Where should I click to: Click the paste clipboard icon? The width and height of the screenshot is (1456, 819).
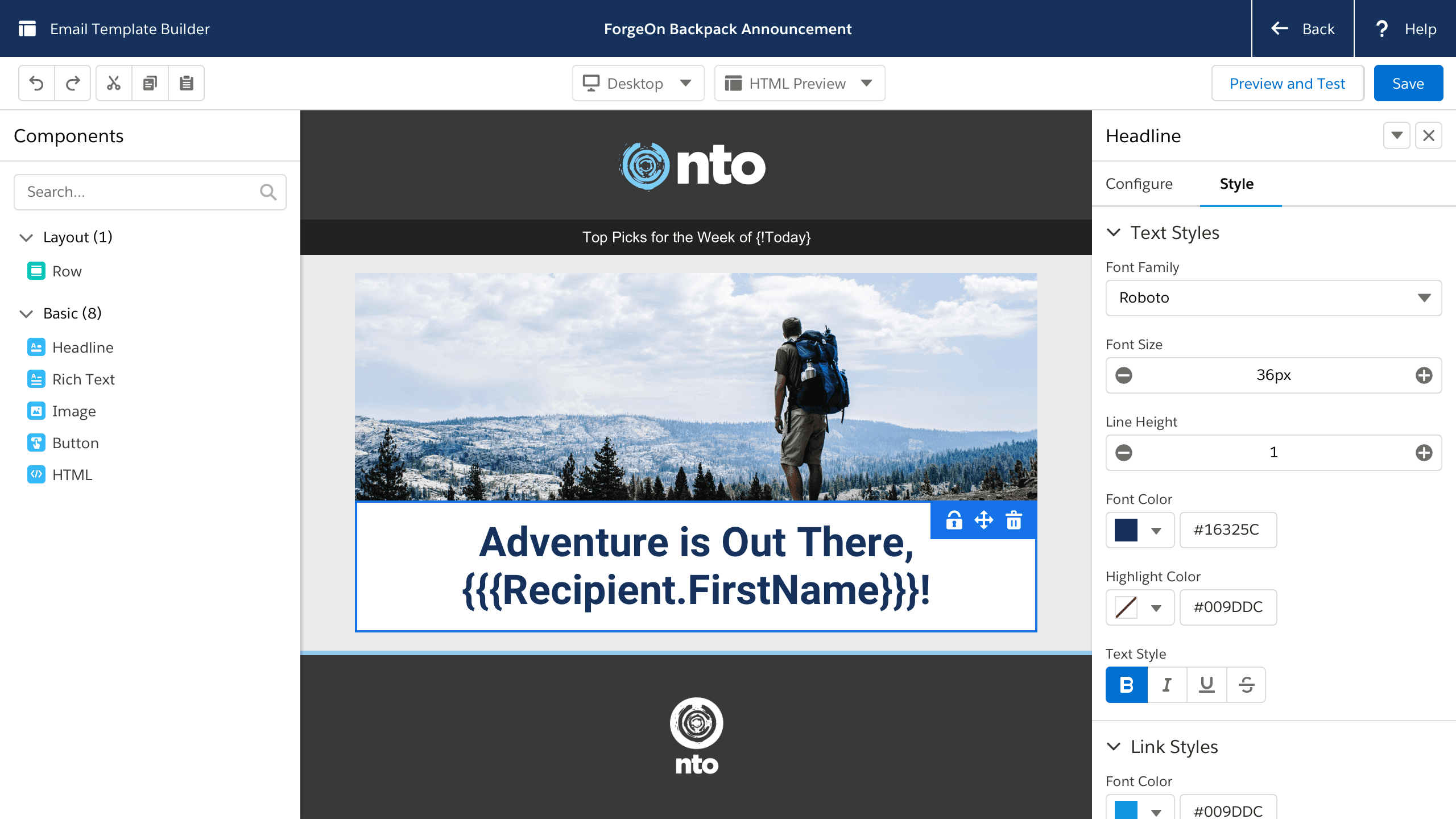coord(186,84)
